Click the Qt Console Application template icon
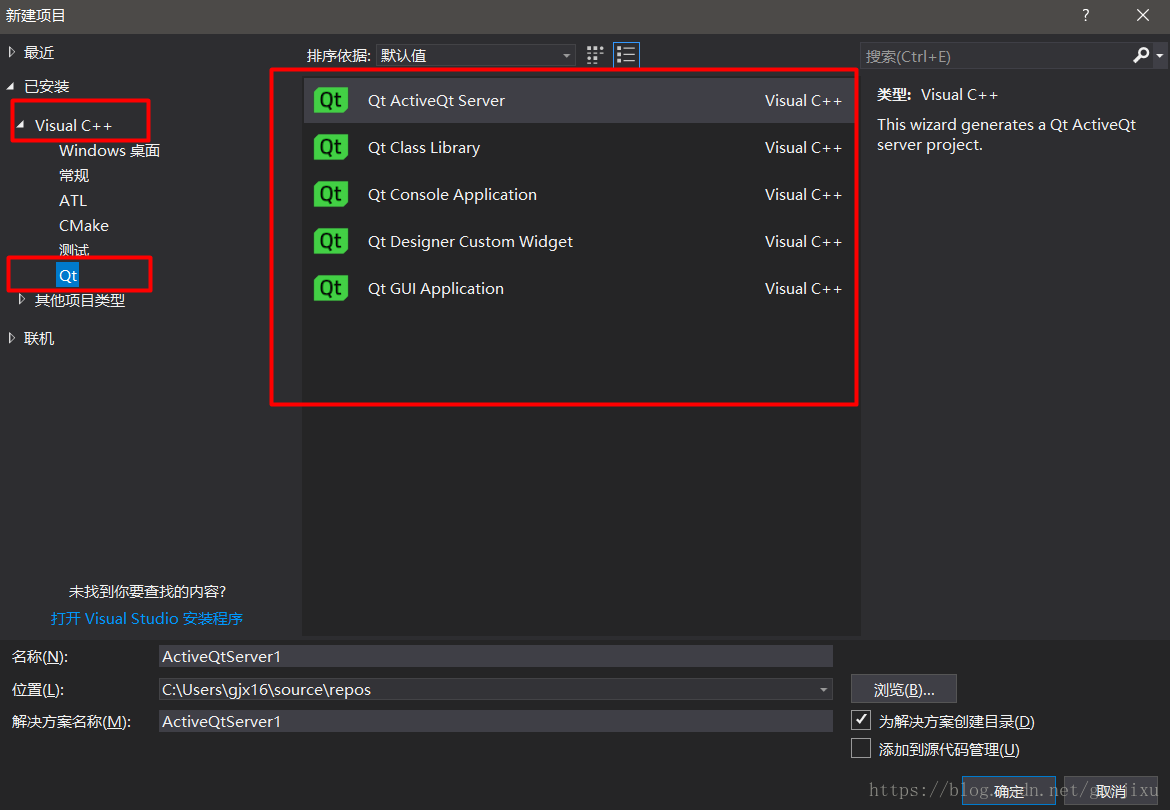The height and width of the screenshot is (810, 1170). click(x=331, y=194)
